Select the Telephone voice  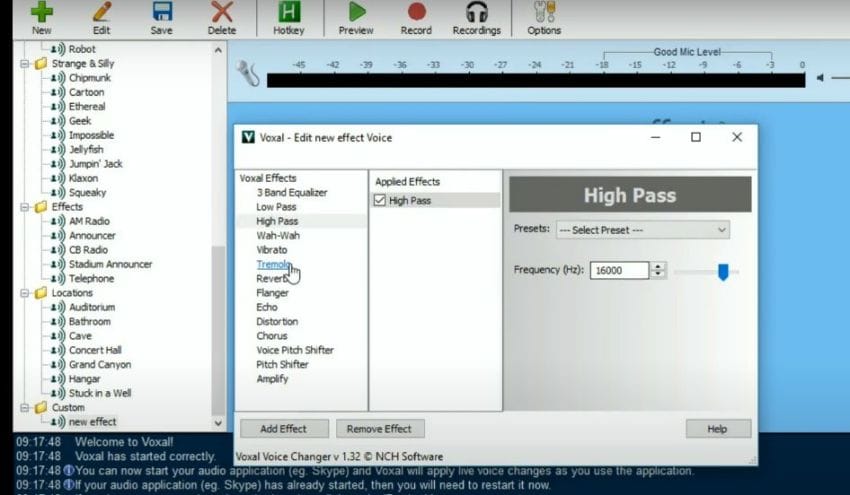pos(91,279)
